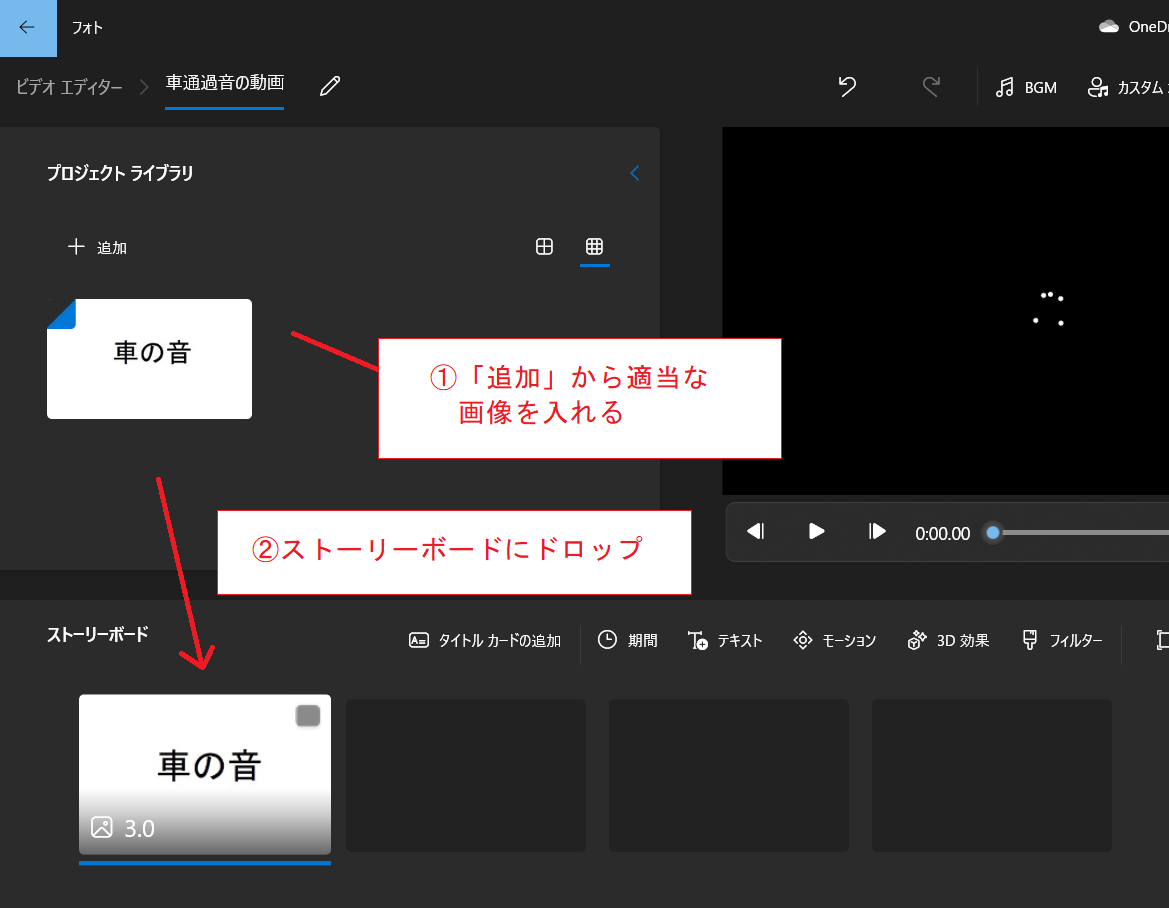
Task: Click the 3.0 duration on clip
Action: coord(139,828)
